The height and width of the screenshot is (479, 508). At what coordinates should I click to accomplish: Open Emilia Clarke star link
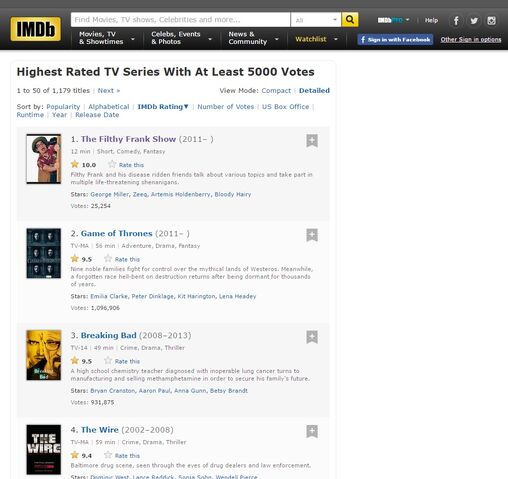coord(109,296)
